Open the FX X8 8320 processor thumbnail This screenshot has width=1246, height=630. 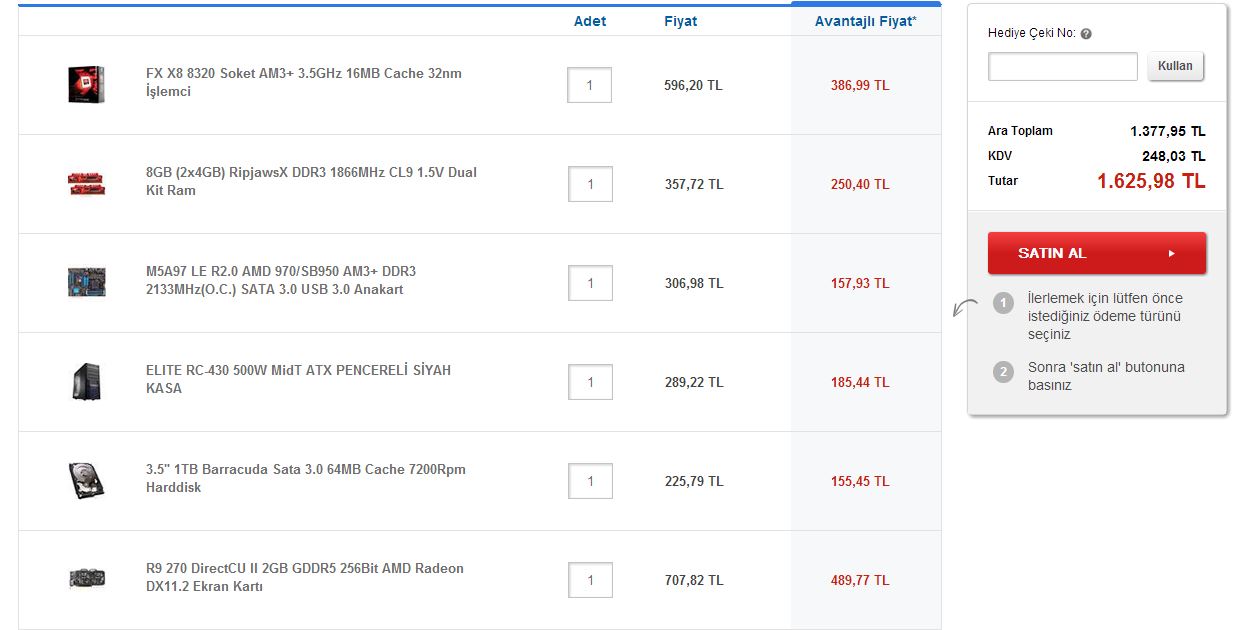[x=86, y=85]
